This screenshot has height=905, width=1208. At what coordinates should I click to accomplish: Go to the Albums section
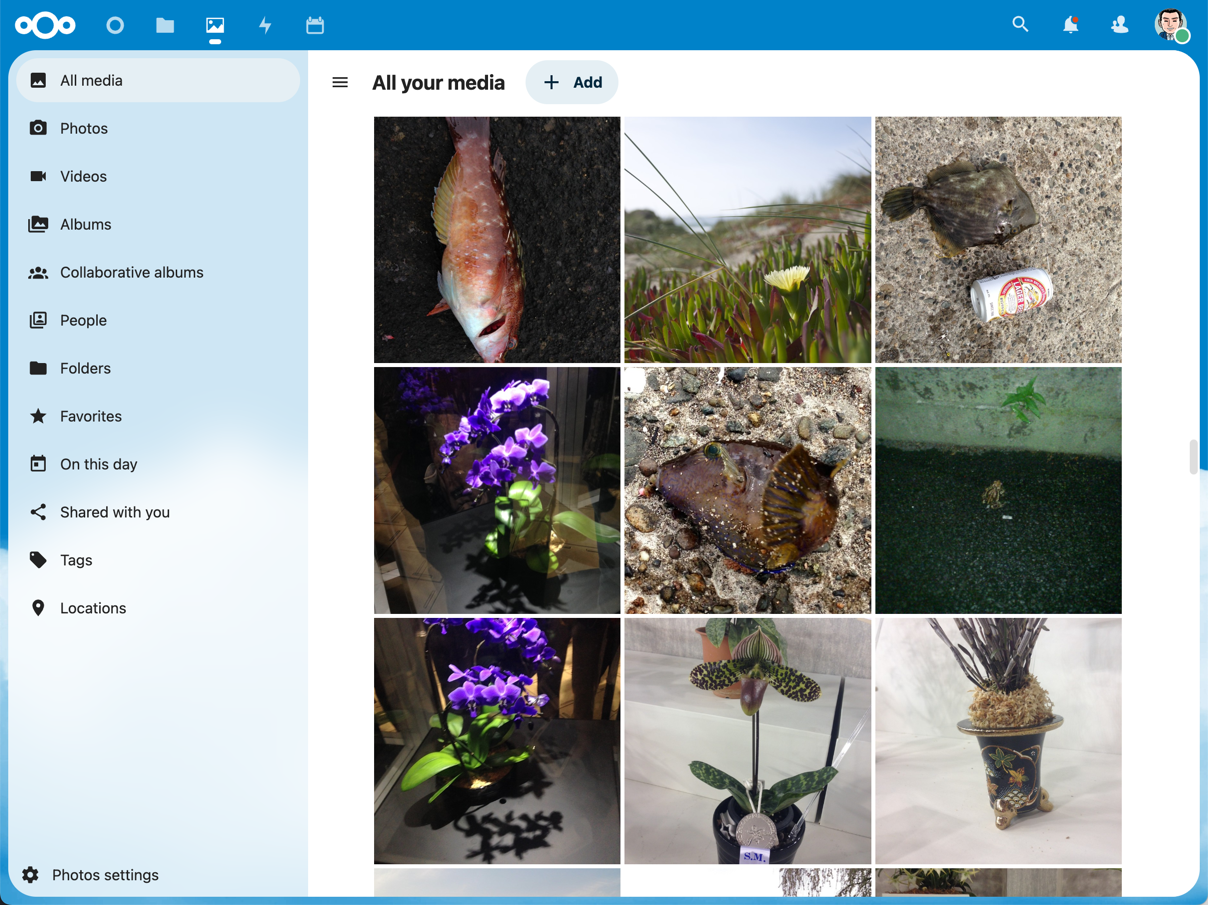[x=85, y=224]
